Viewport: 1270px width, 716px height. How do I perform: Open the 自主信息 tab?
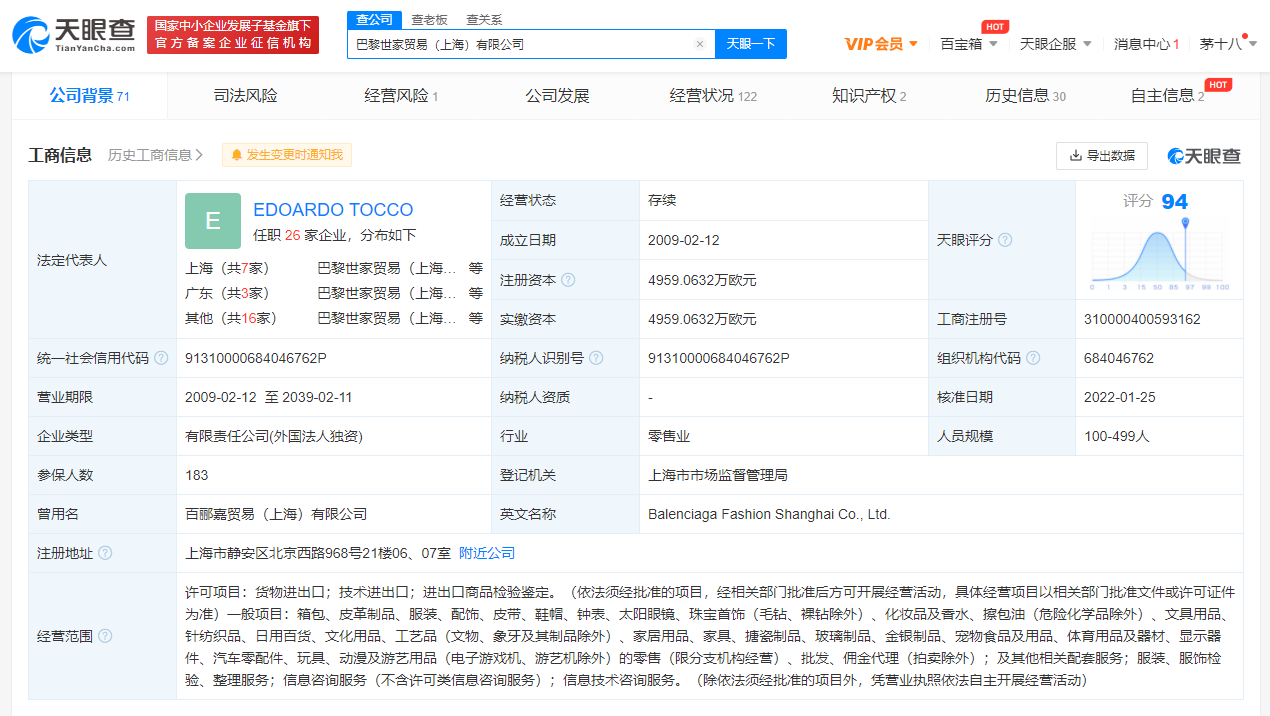(x=1167, y=96)
